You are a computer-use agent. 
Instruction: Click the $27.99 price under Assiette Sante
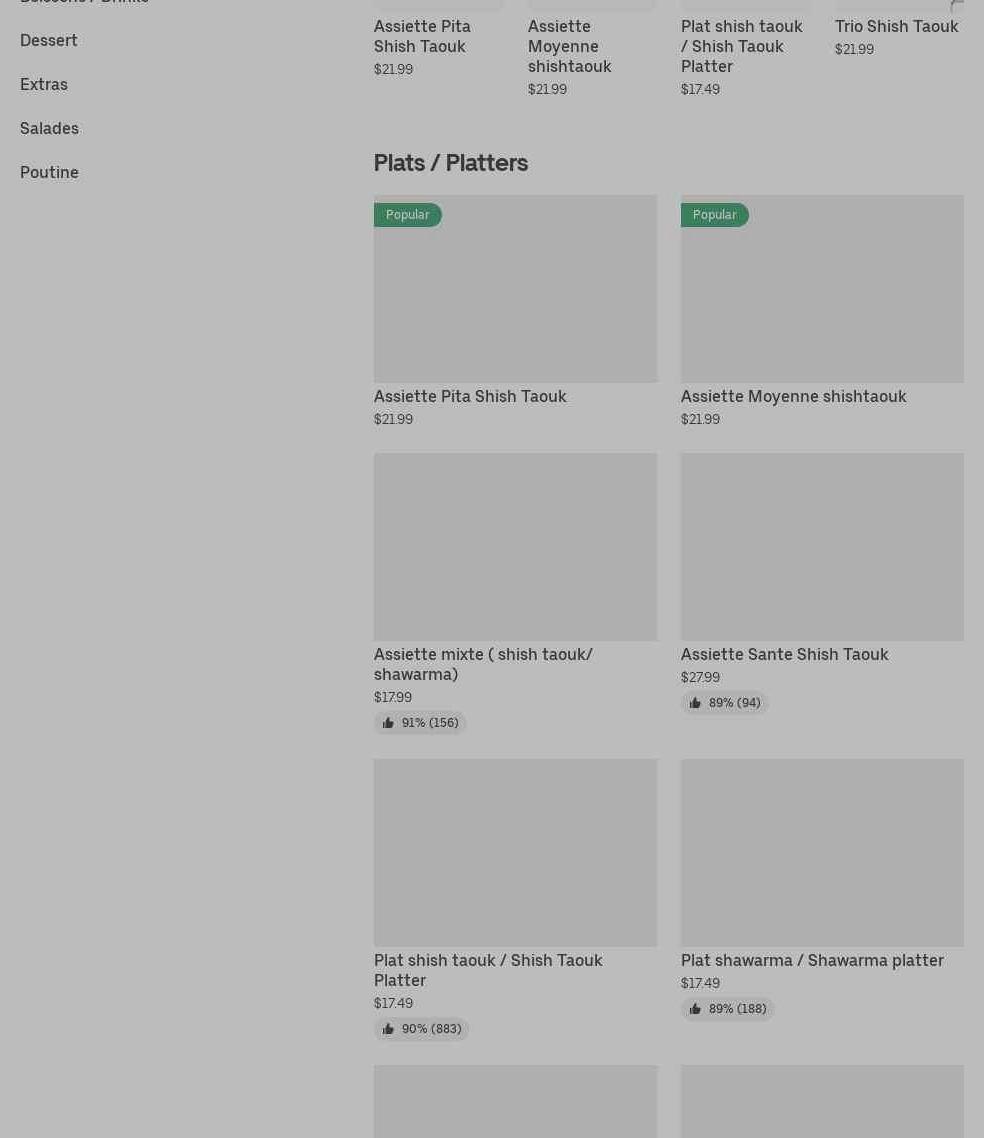point(700,677)
